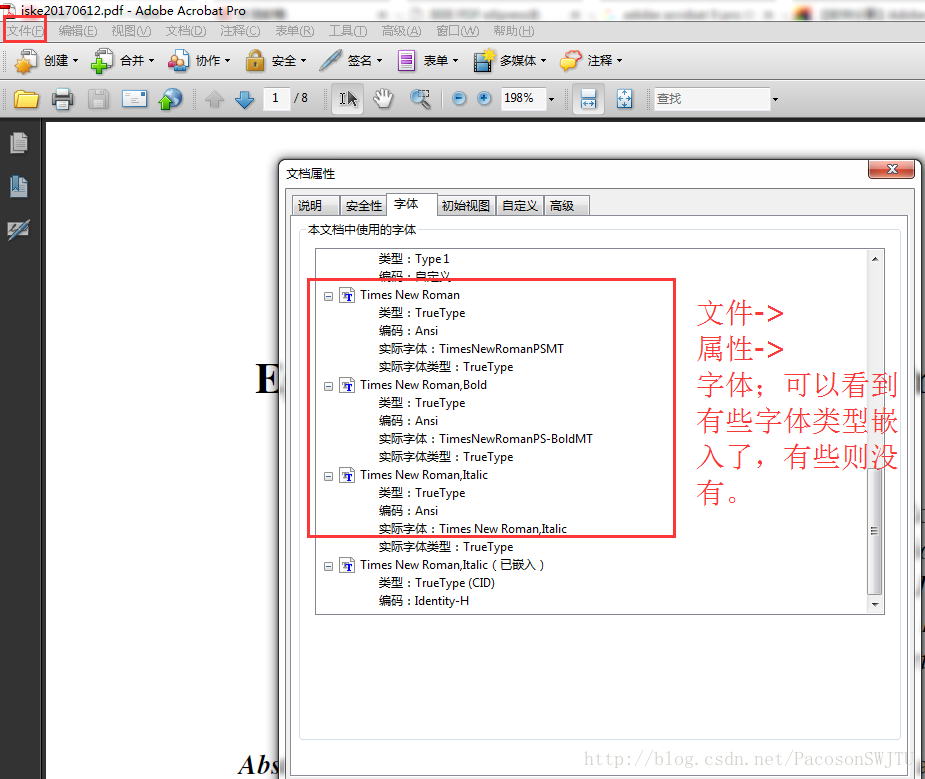The width and height of the screenshot is (925, 779).
Task: Close the 文档属性 dialog
Action: point(891,169)
